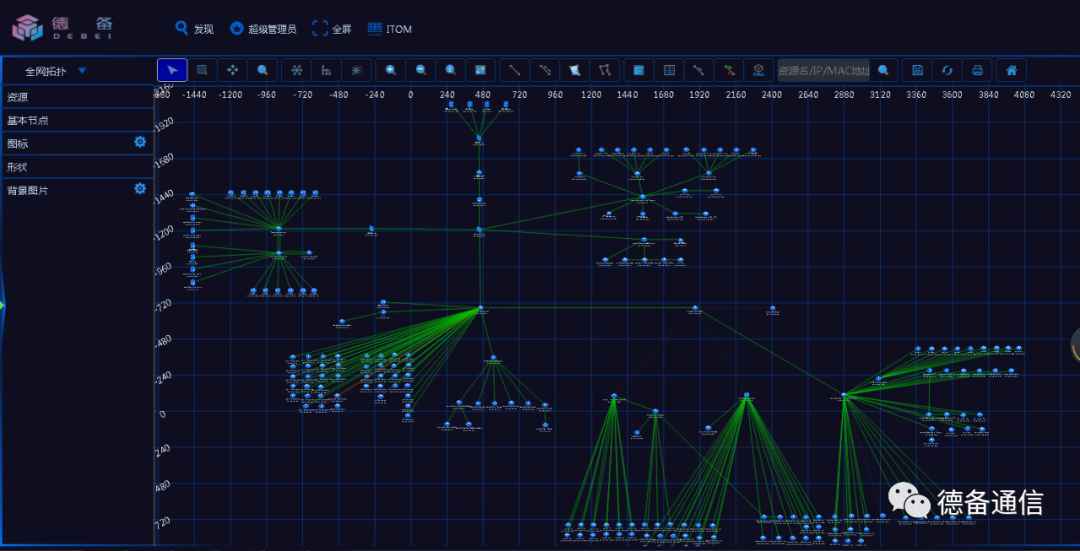Image resolution: width=1080 pixels, height=551 pixels.
Task: Expand the 图标 section
Action: tap(76, 143)
